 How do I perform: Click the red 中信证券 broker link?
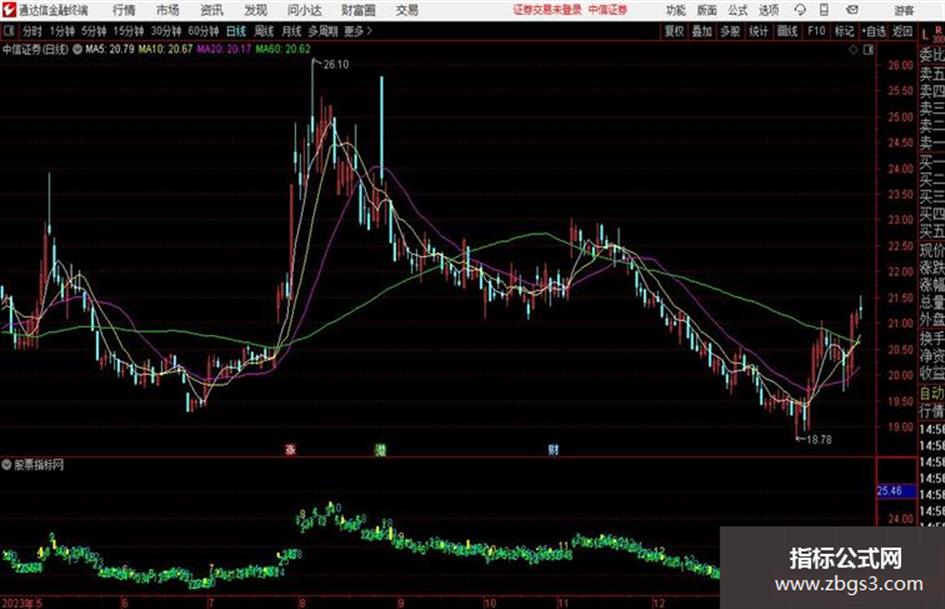(608, 10)
